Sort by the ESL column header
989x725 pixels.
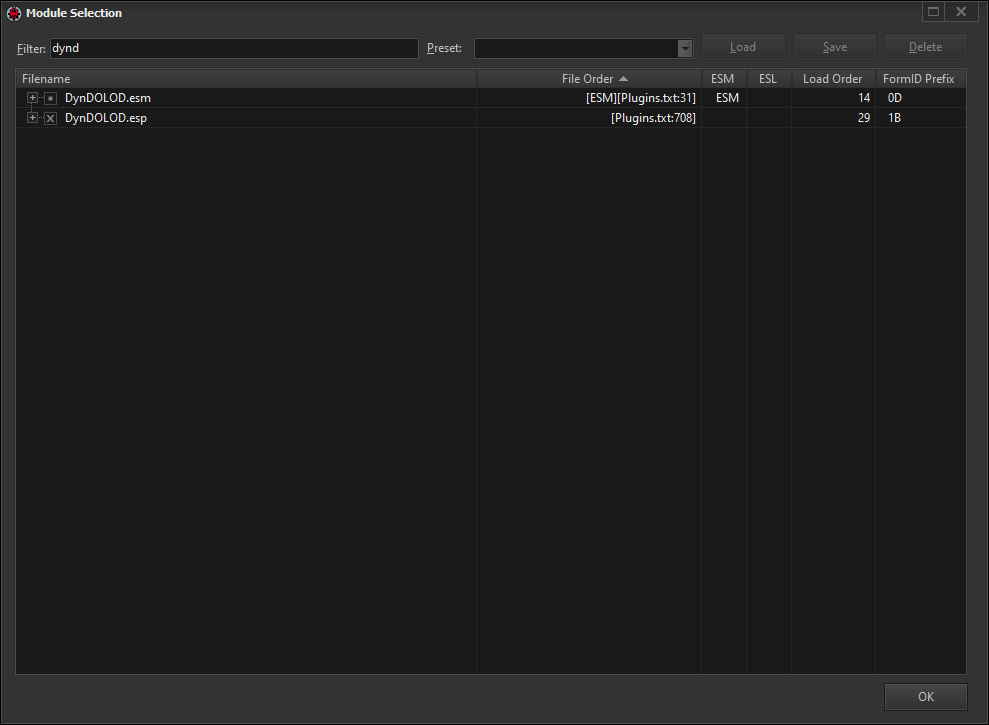tap(769, 79)
